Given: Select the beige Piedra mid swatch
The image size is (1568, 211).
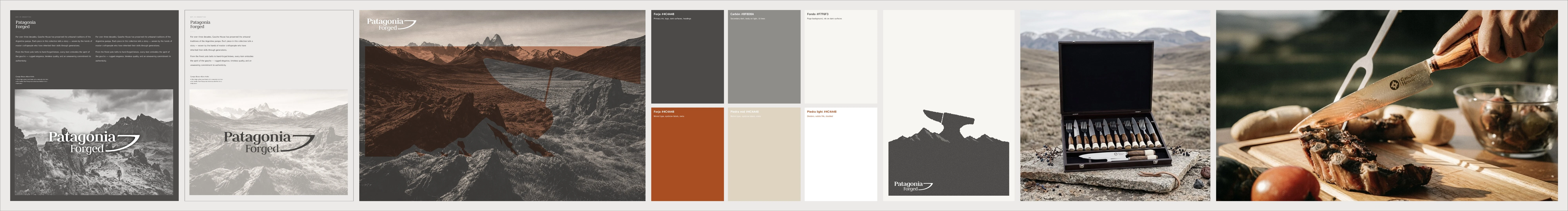Looking at the screenshot, I should coord(764,154).
